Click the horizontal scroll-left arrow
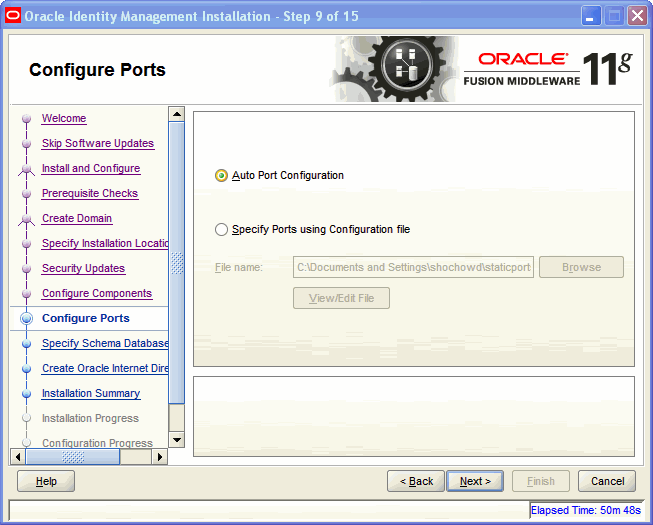Screen dimensions: 653x525 [x=17, y=457]
